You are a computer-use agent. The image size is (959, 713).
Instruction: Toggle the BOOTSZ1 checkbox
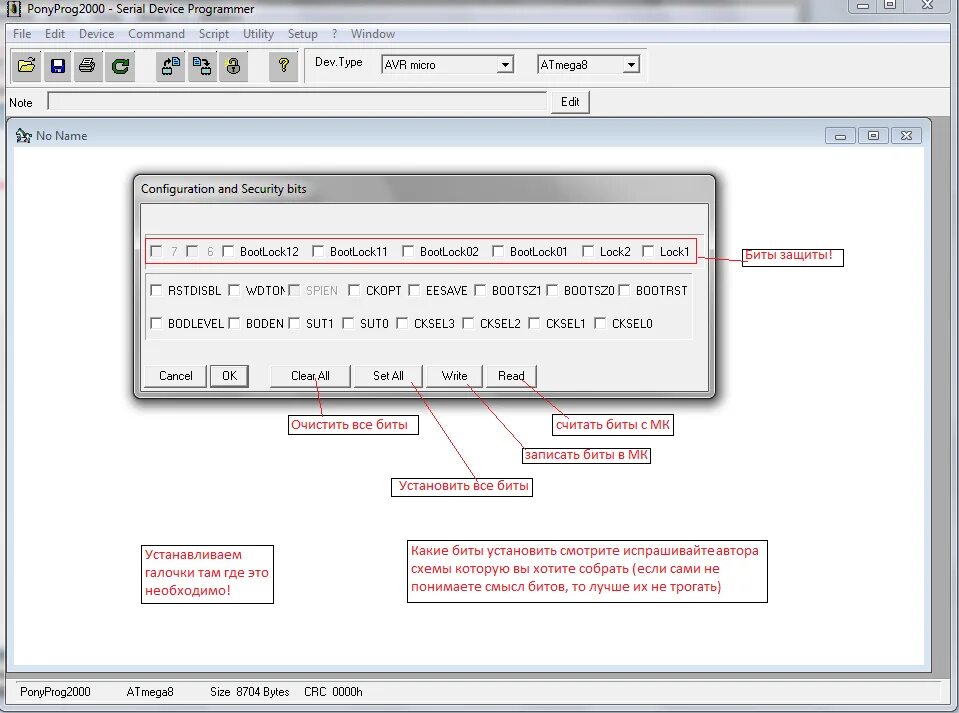[x=480, y=290]
